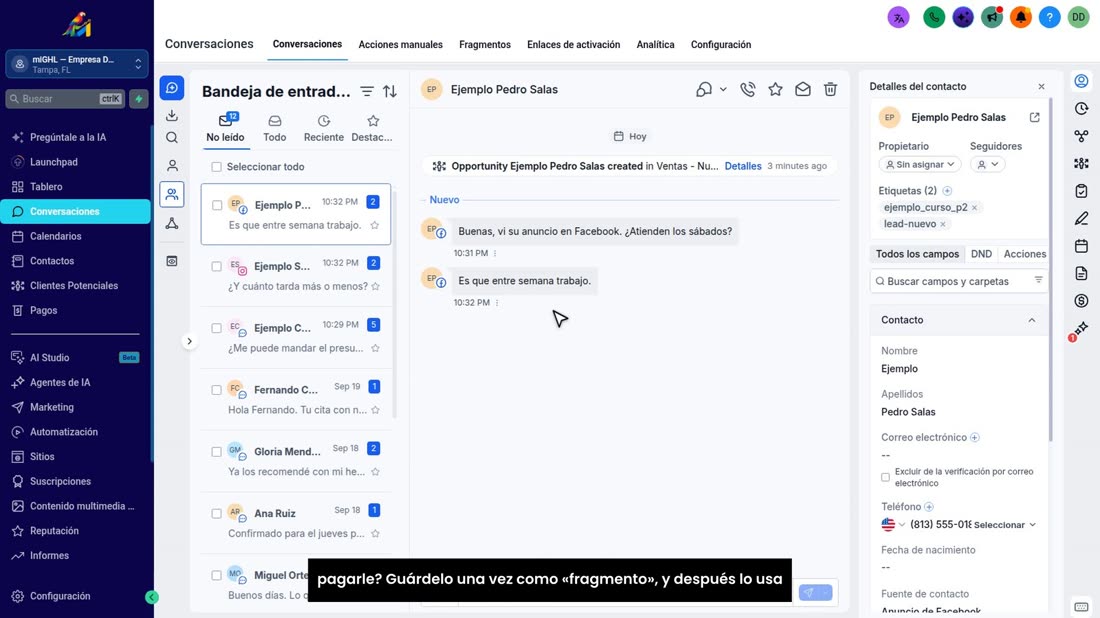Collapse the left sidebar with green arrow

point(152,597)
